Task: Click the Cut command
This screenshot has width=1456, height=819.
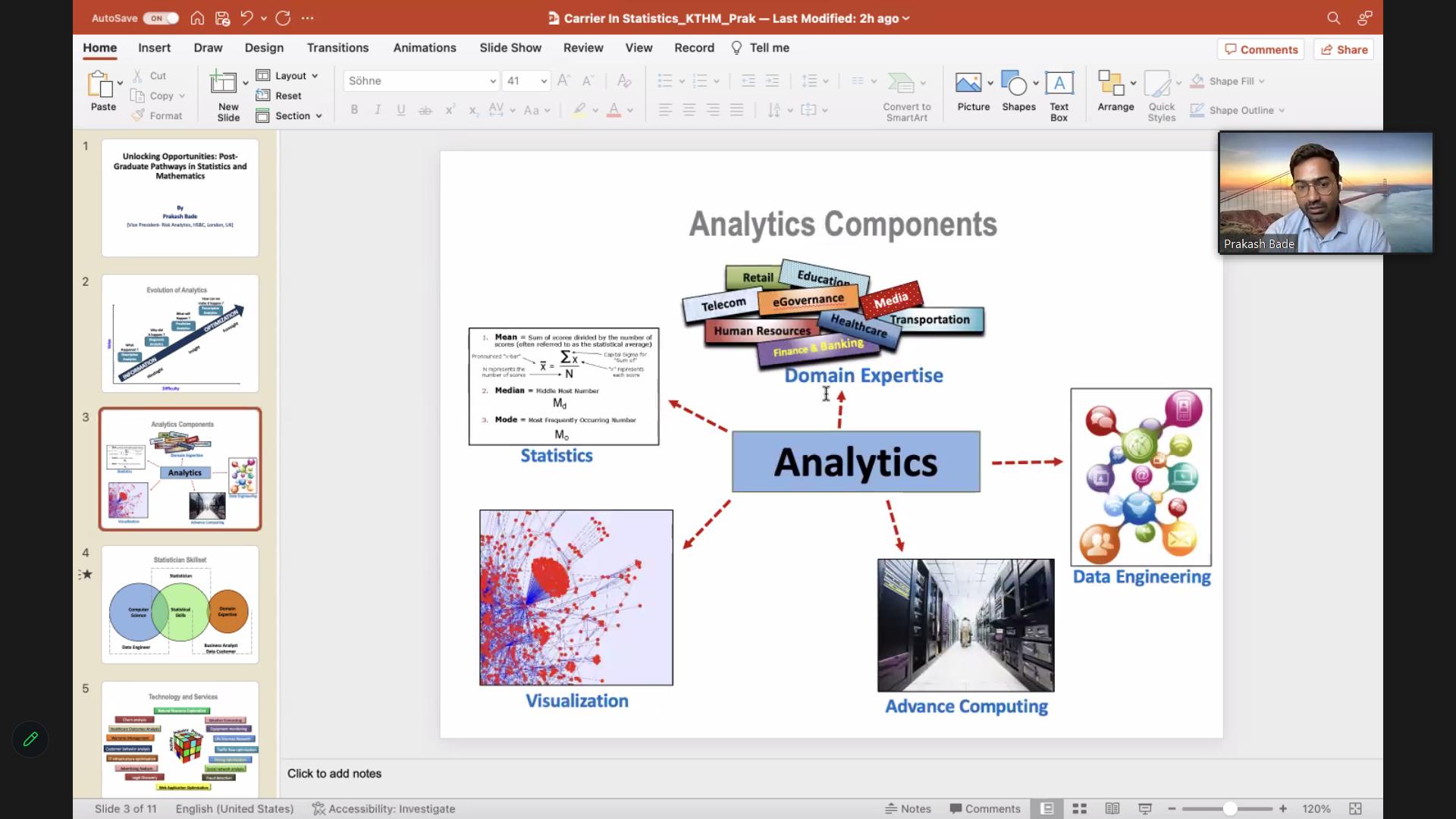Action: (x=149, y=76)
